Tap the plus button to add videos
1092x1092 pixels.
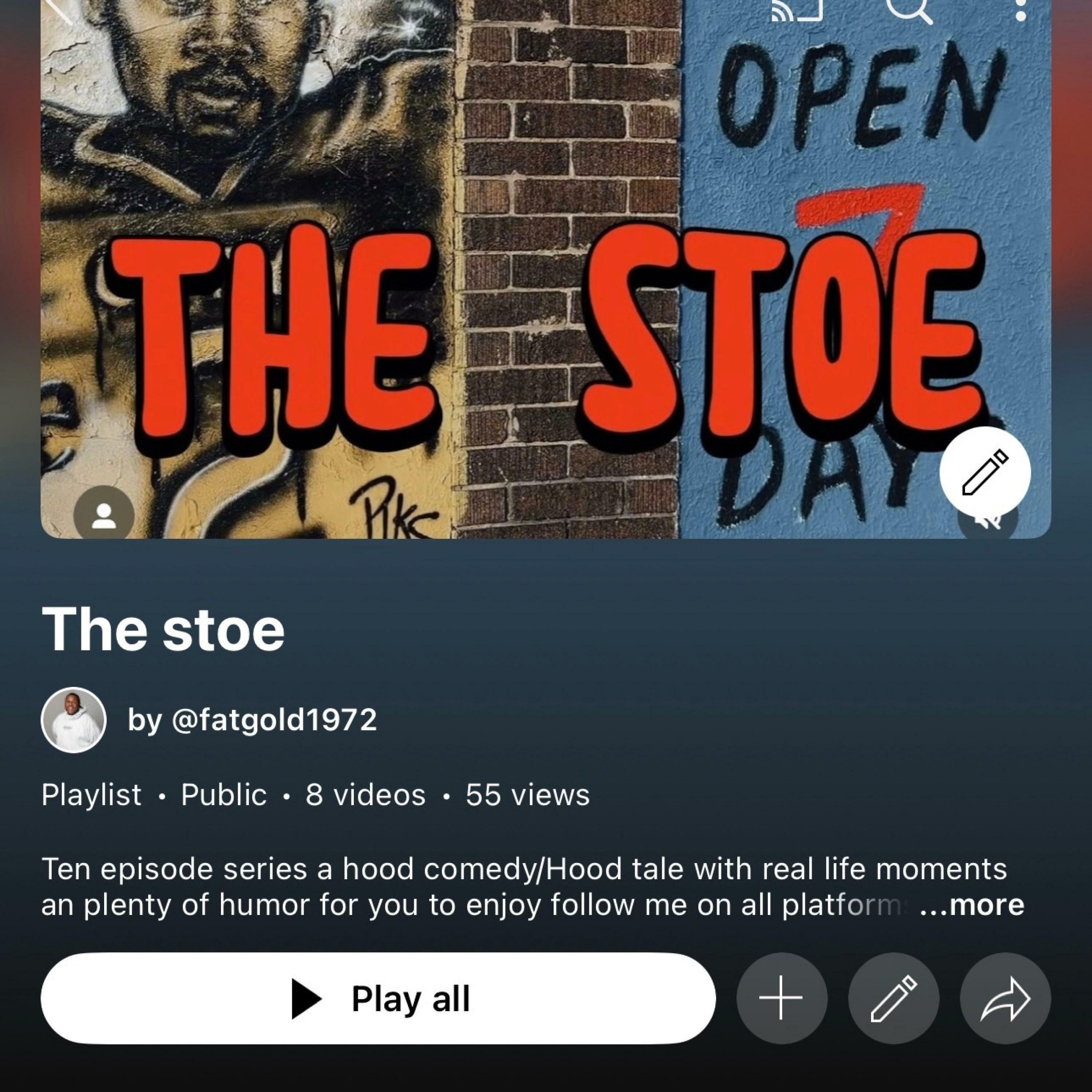pos(781,998)
